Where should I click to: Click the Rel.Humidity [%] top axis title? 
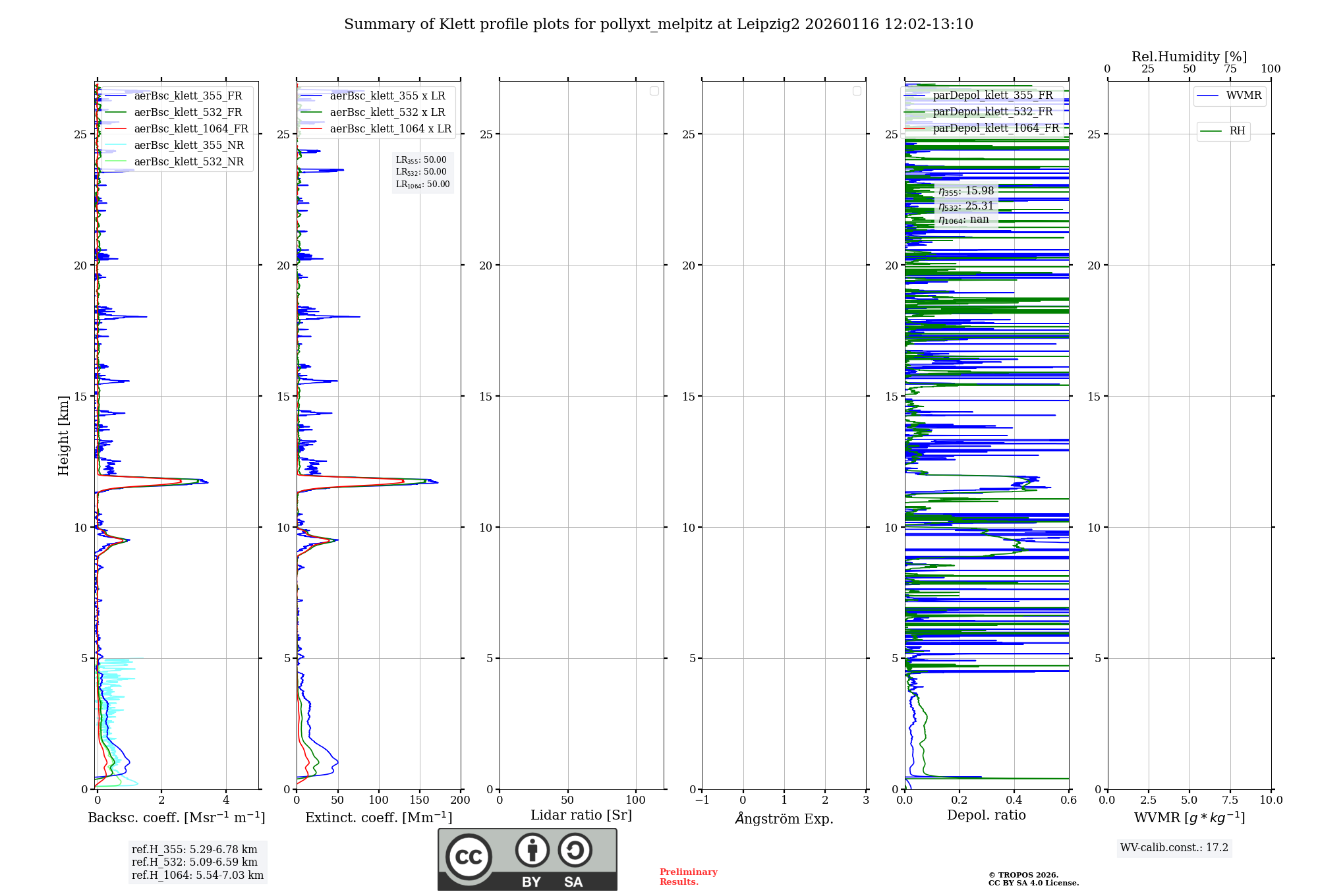pos(1189,57)
